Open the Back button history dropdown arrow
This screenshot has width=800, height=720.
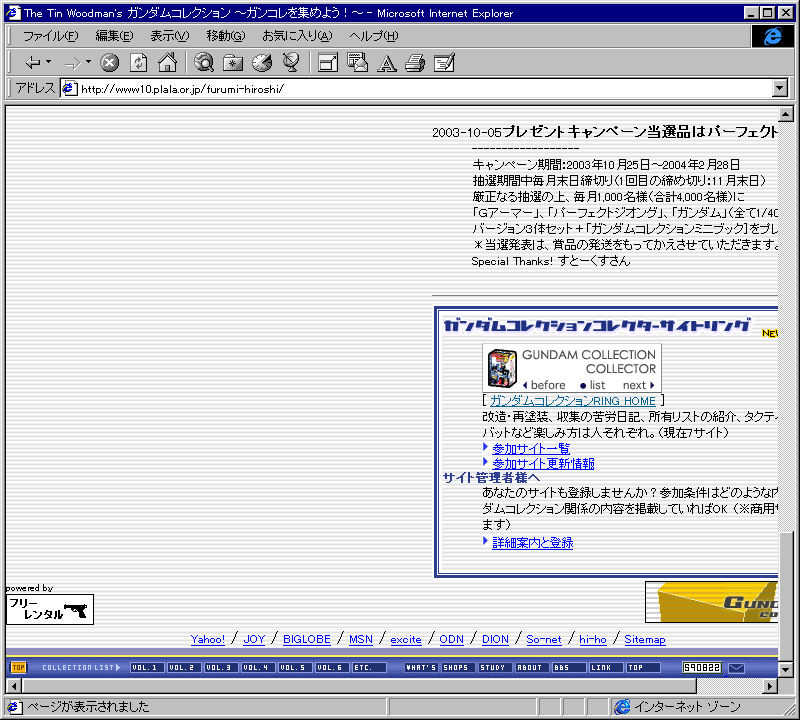point(49,62)
